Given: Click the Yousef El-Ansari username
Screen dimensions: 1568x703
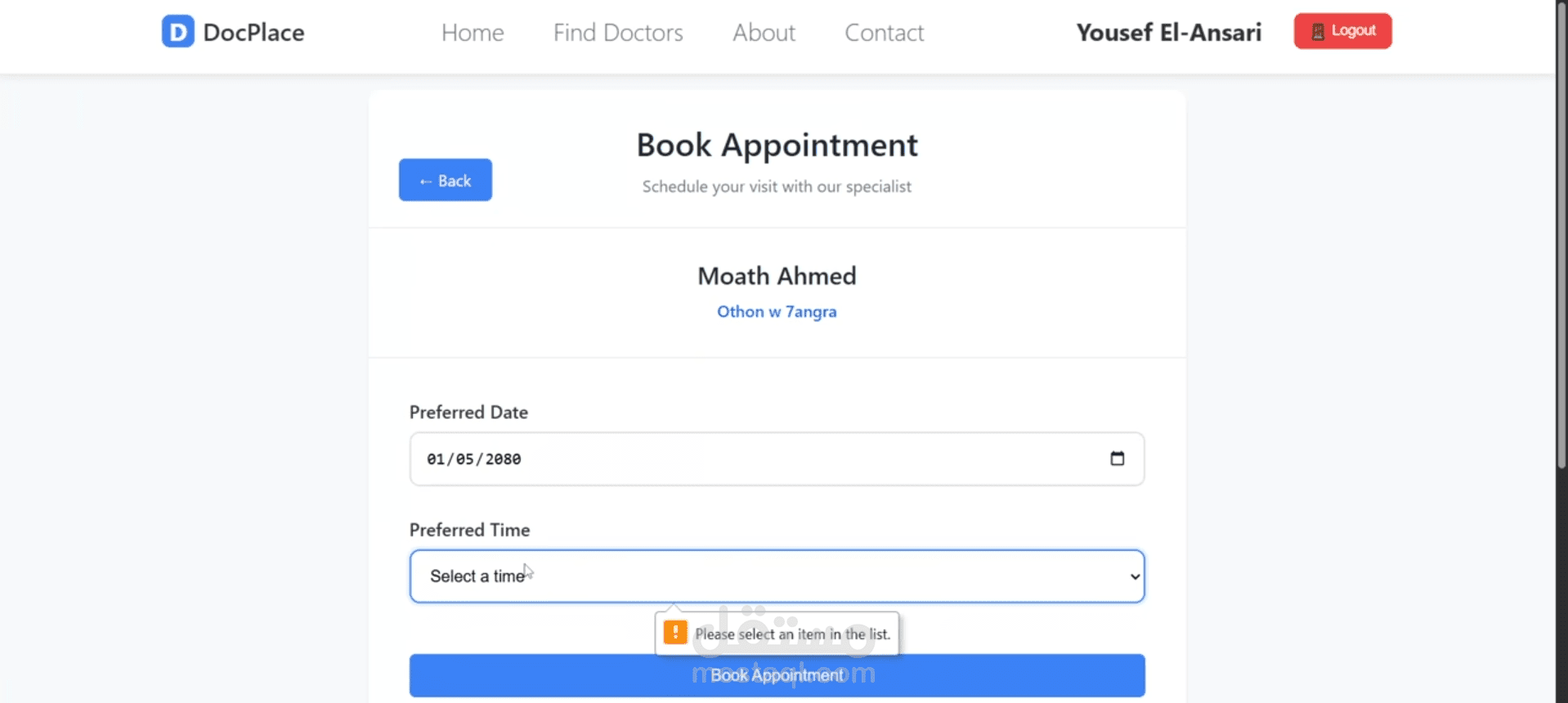Looking at the screenshot, I should click(x=1168, y=33).
